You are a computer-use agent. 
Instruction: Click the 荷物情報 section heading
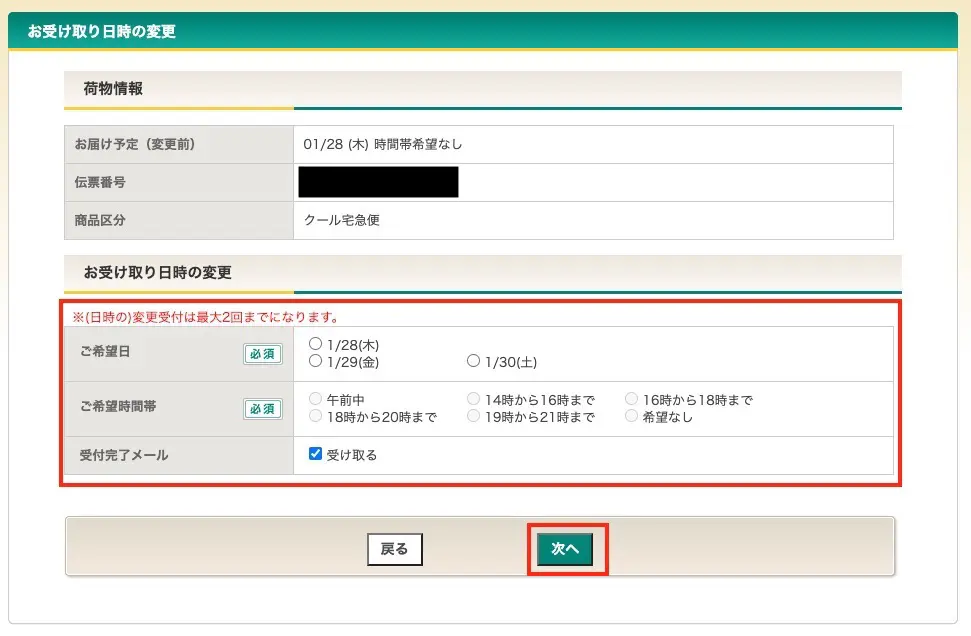pyautogui.click(x=113, y=89)
